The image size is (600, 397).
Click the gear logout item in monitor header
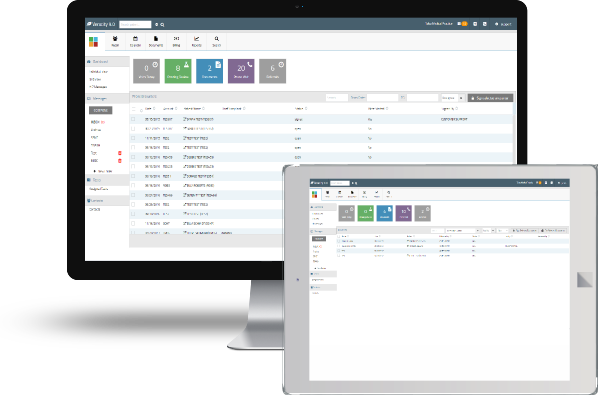(503, 24)
